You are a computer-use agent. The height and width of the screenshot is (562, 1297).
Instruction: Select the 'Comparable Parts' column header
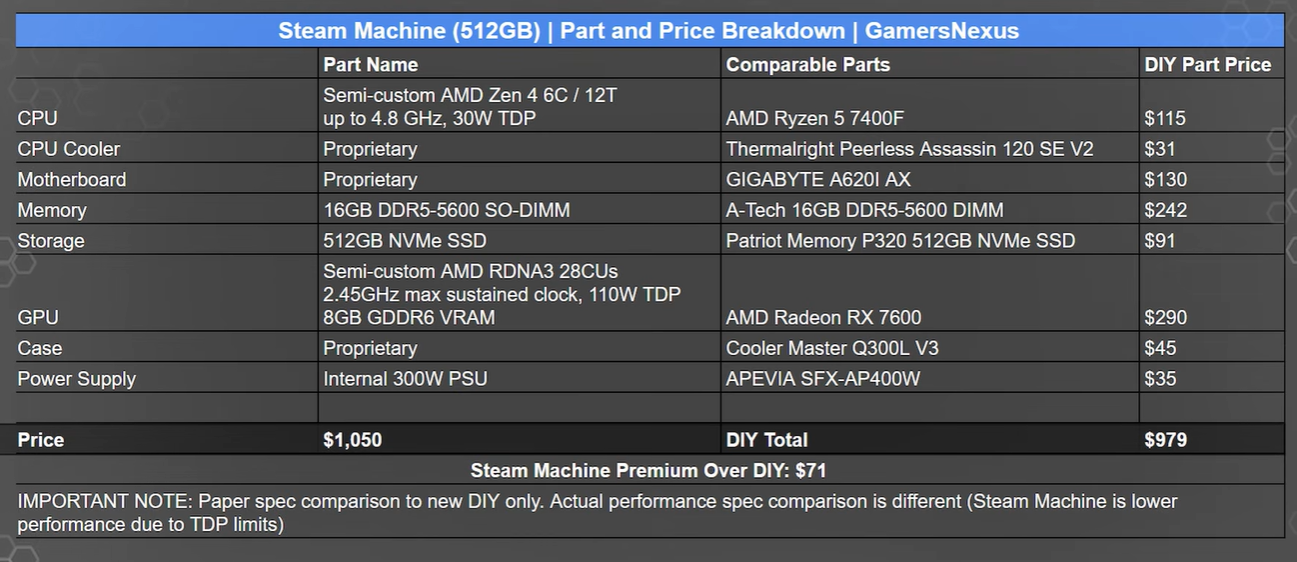808,64
